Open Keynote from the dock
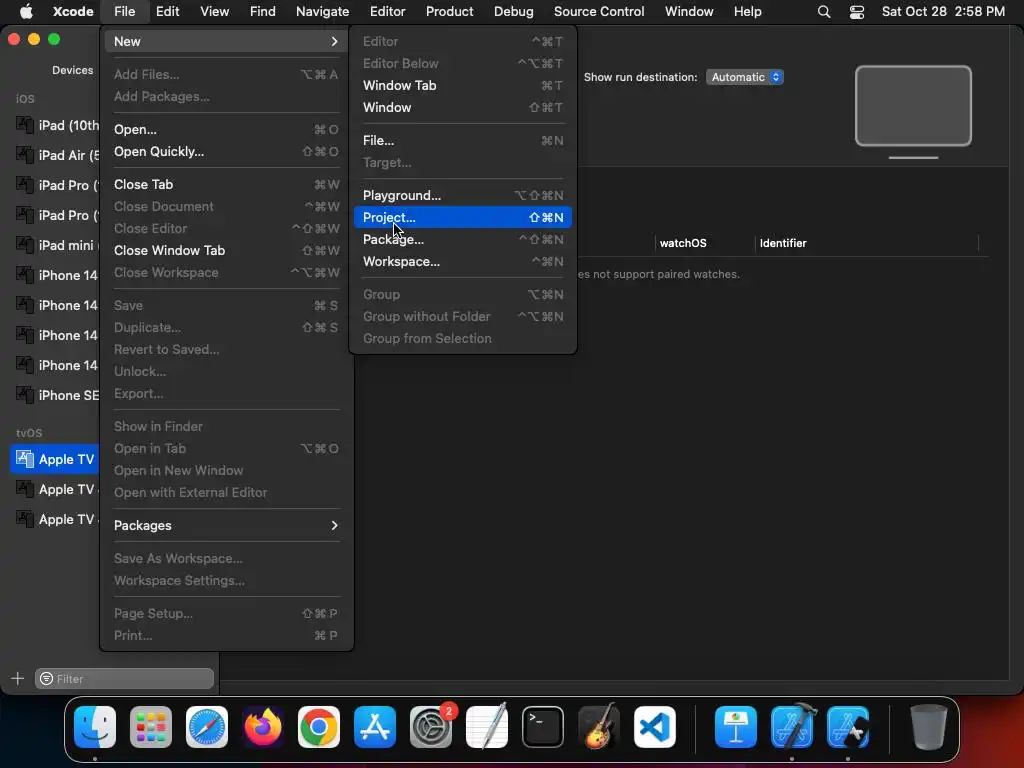Screen dimensions: 1024x768 click(x=736, y=727)
